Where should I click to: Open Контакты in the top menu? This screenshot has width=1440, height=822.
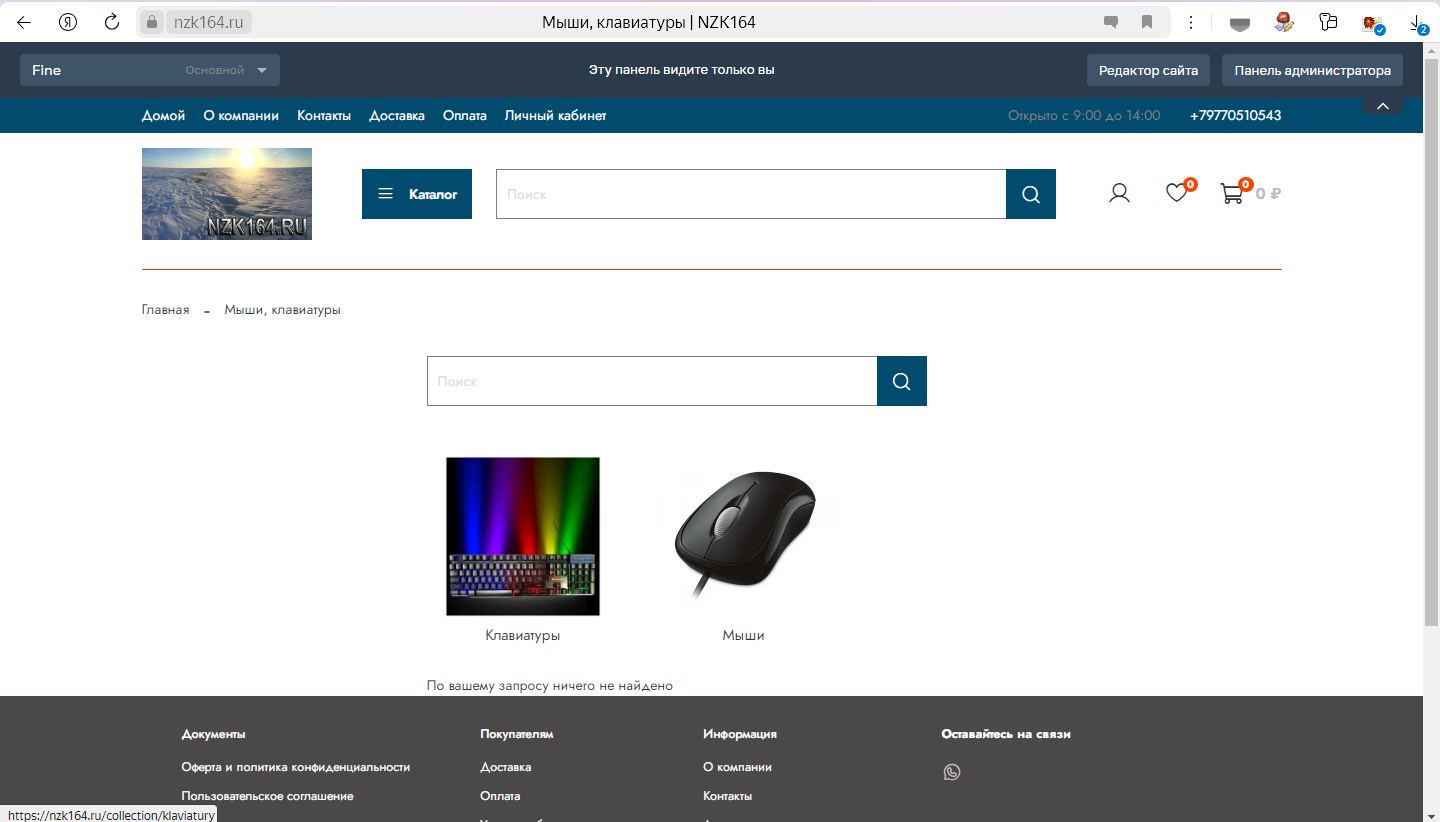click(324, 116)
